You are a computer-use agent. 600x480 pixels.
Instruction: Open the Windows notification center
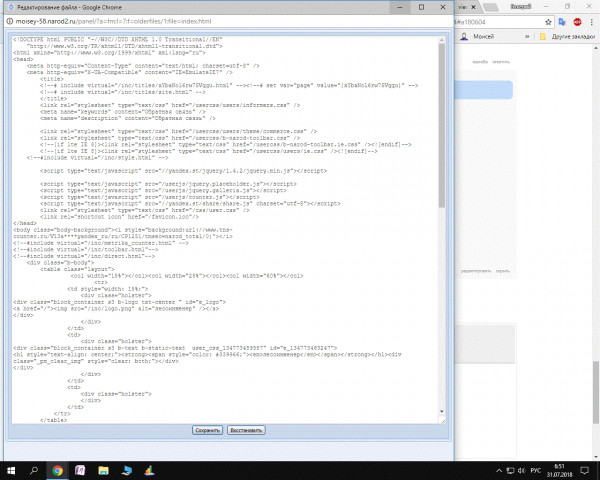[584, 470]
